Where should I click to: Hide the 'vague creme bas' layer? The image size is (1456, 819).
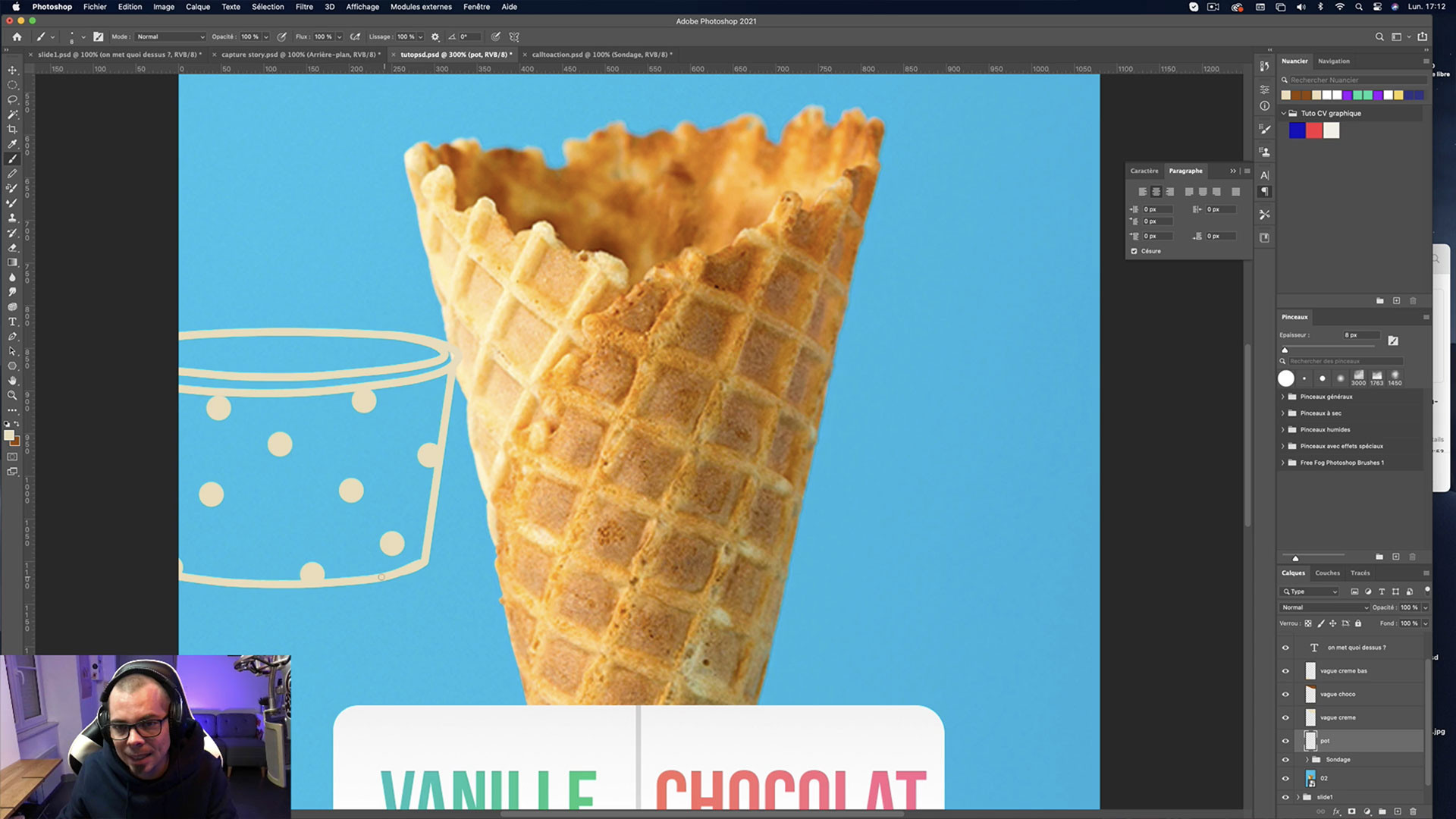coord(1285,671)
